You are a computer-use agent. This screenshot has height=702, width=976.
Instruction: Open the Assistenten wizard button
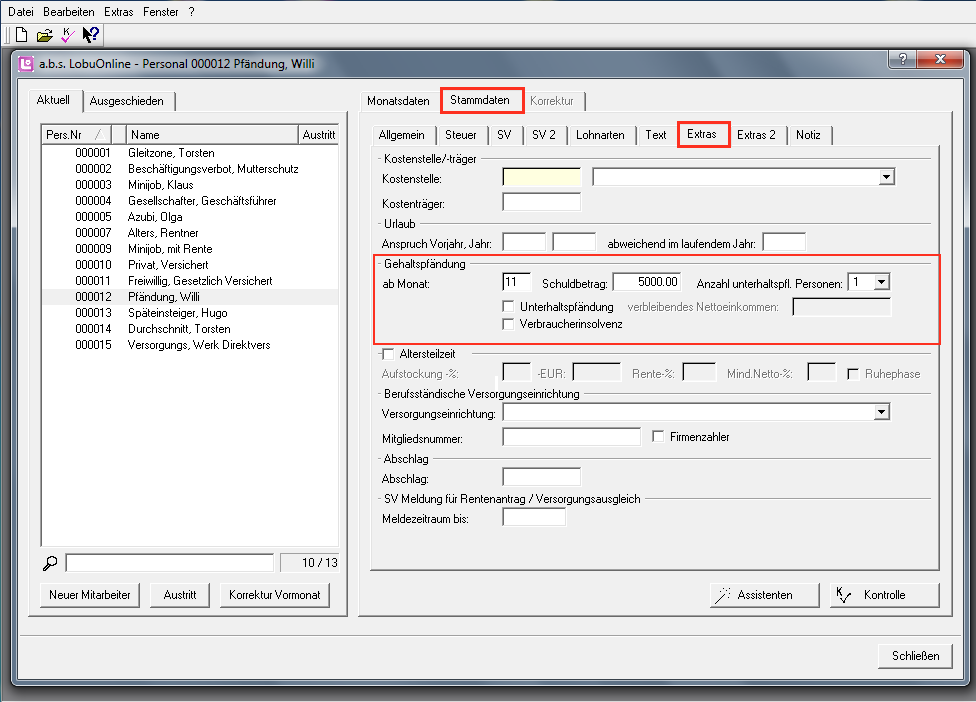pos(764,595)
